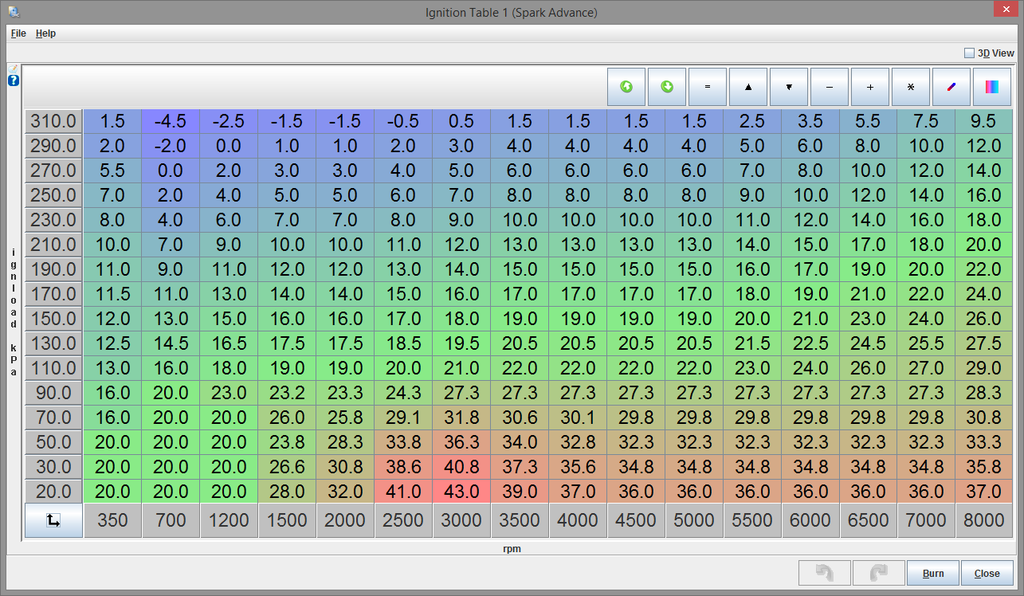The height and width of the screenshot is (596, 1024).
Task: Click the Close button at bottom right
Action: pyautogui.click(x=986, y=573)
